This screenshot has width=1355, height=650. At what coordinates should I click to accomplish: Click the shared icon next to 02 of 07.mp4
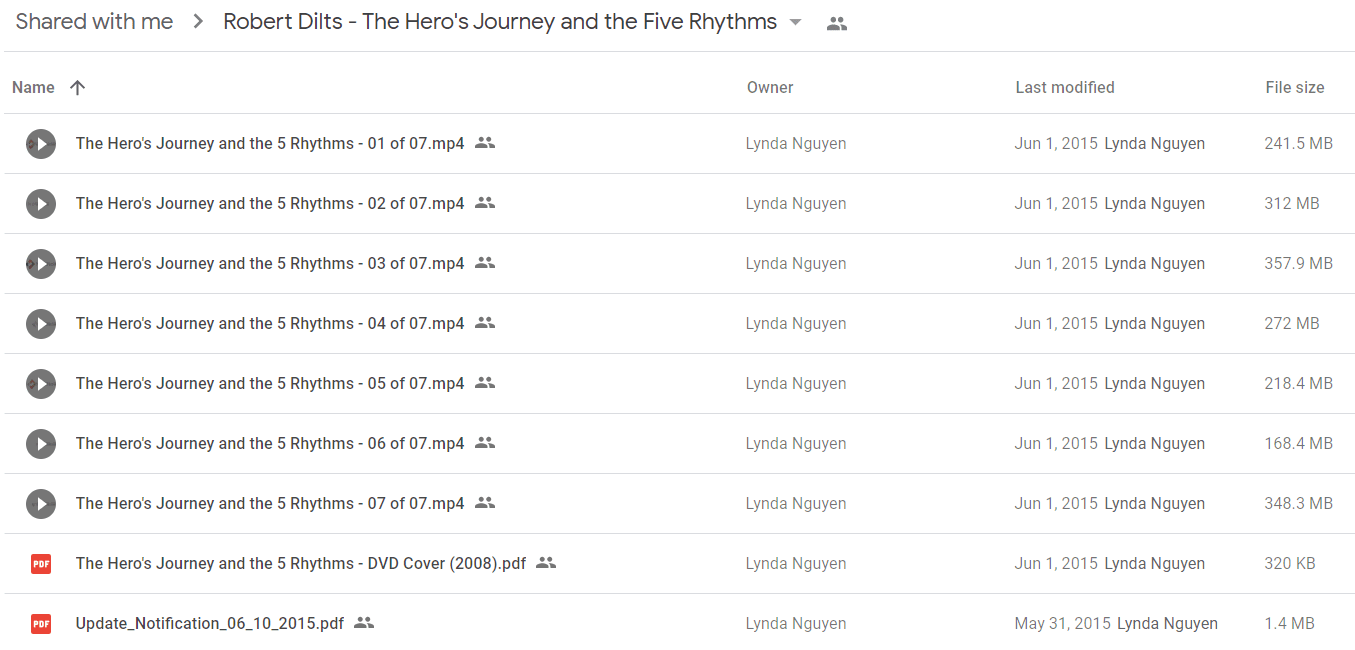pos(485,203)
